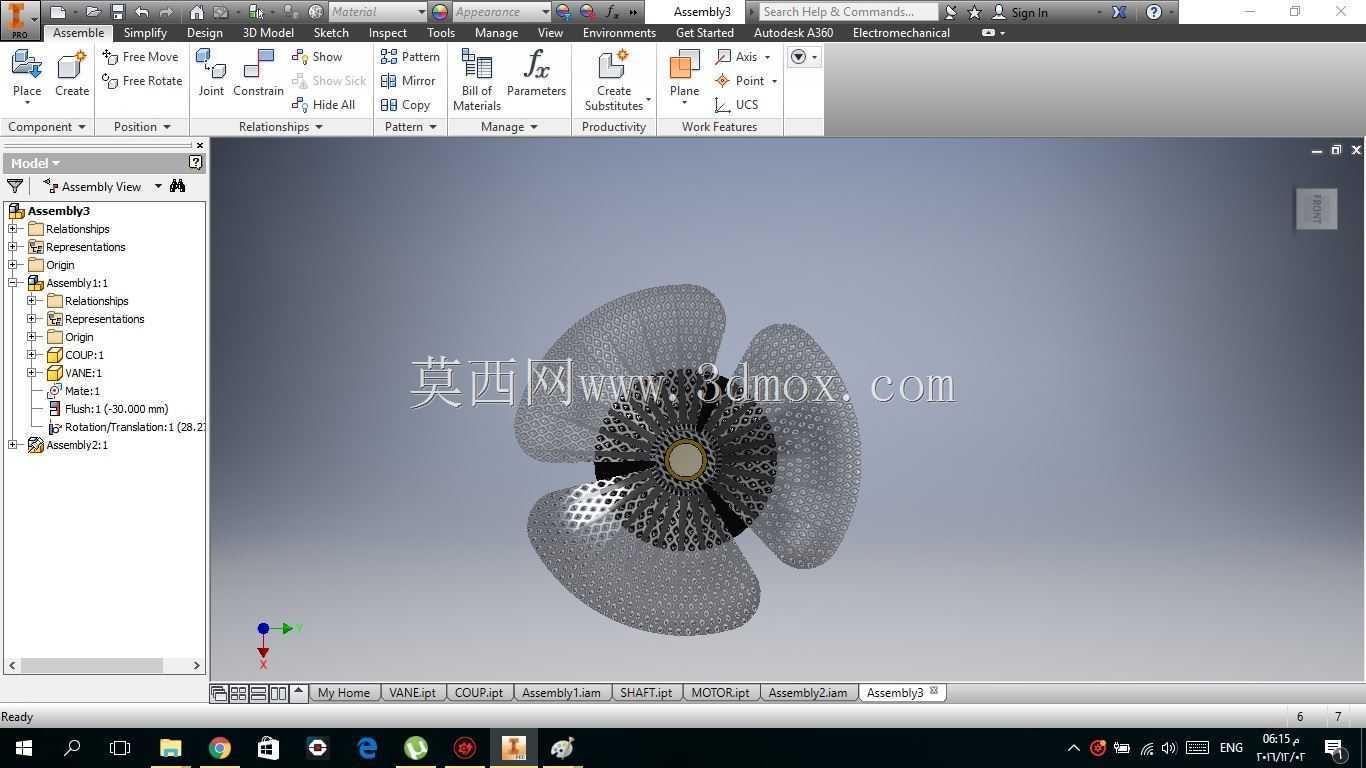Click Hide All relationships
Screen dimensions: 1366x768
point(324,105)
